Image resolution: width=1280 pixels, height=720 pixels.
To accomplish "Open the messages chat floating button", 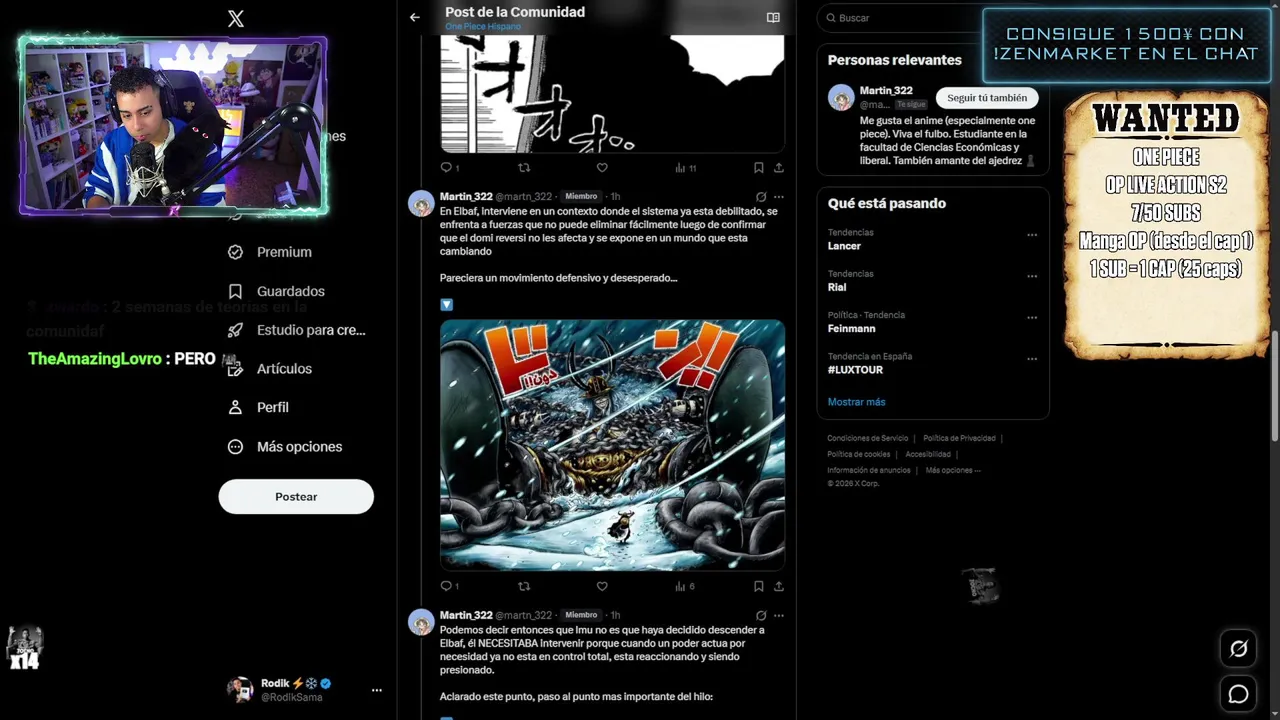I will click(x=1238, y=694).
